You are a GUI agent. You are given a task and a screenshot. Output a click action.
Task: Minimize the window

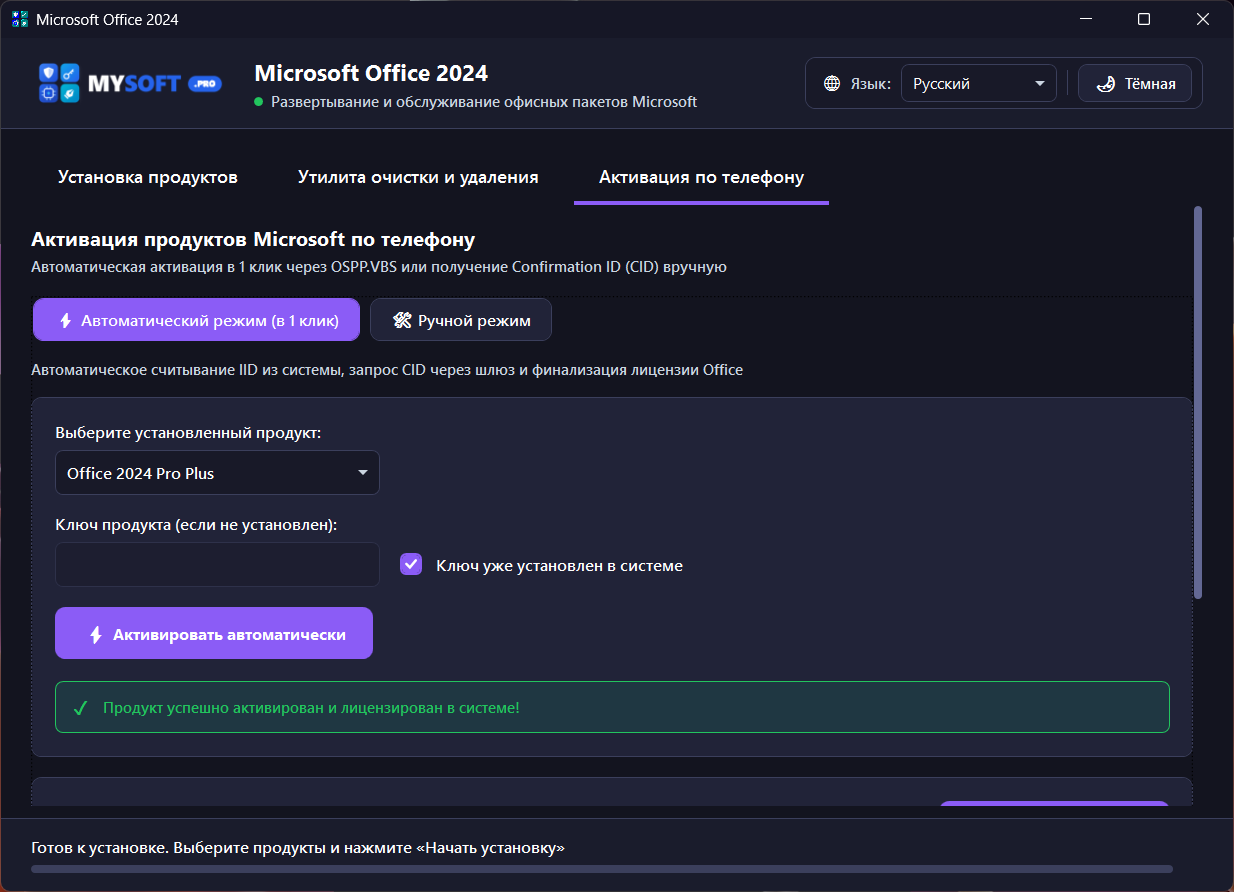(1085, 19)
